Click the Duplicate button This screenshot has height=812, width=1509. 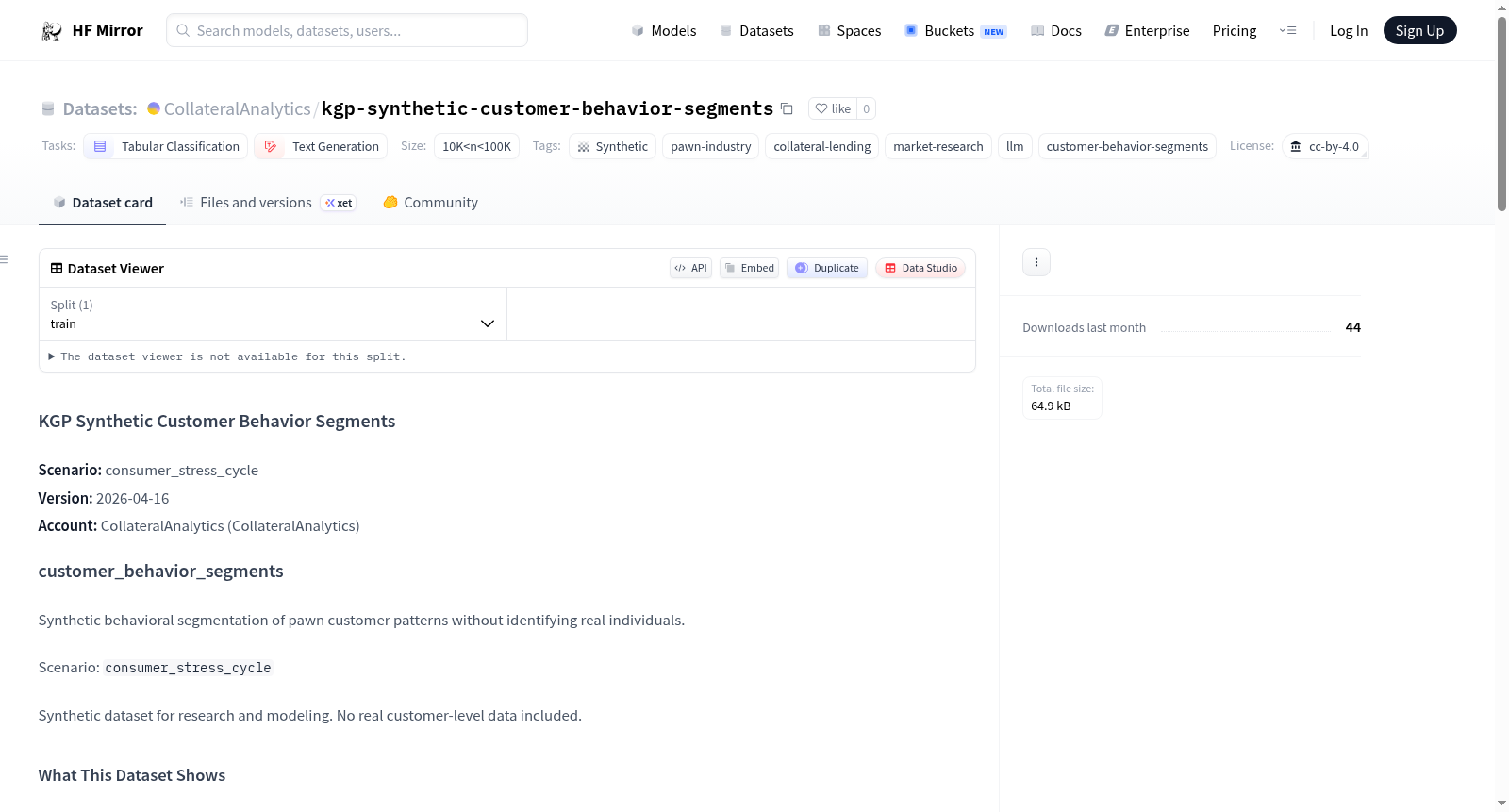coord(827,268)
